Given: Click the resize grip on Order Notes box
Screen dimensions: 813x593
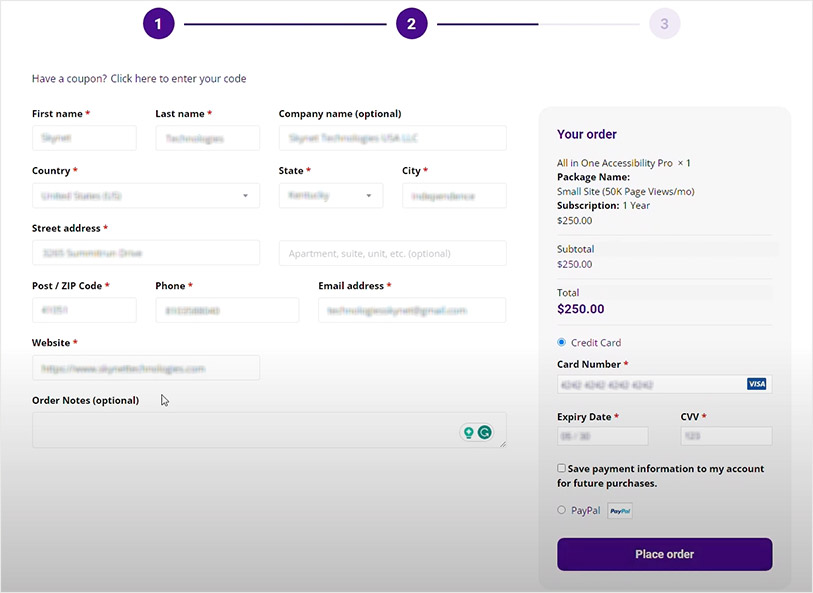Looking at the screenshot, I should 503,444.
